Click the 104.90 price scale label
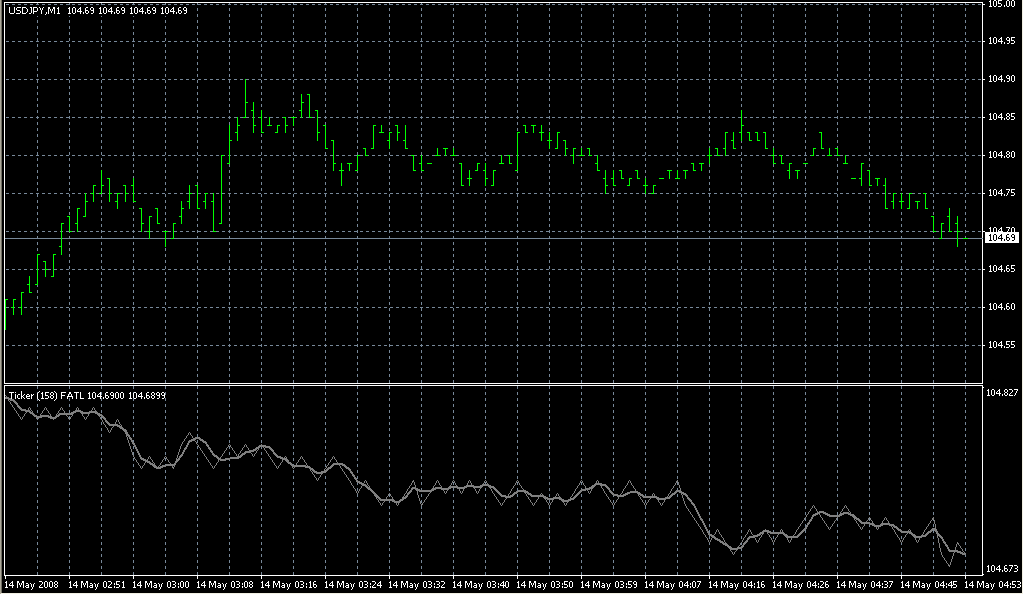The image size is (1024, 594). (x=1002, y=79)
